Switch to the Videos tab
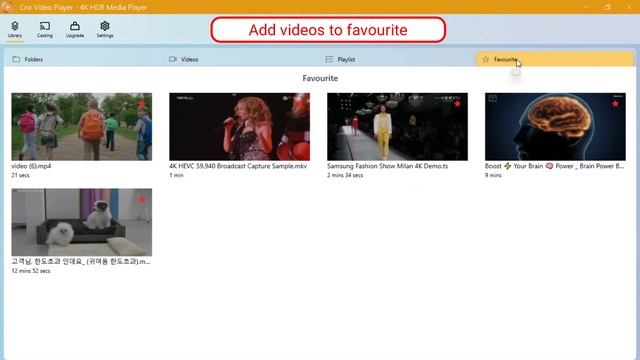The height and width of the screenshot is (360, 640). tap(240, 59)
